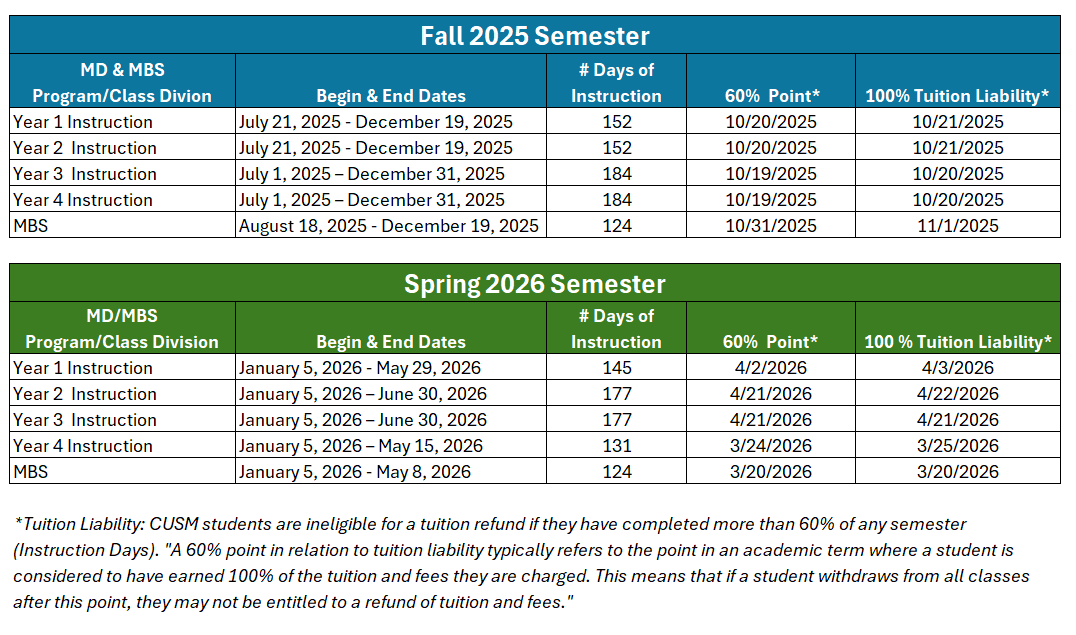This screenshot has height=635, width=1076.
Task: Select the Fall "100% Tuition Liability*" column header
Action: pos(957,96)
